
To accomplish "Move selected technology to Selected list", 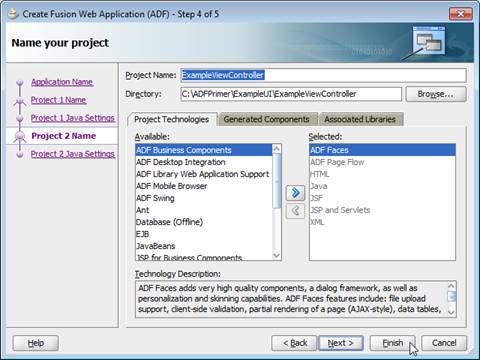I will point(295,193).
